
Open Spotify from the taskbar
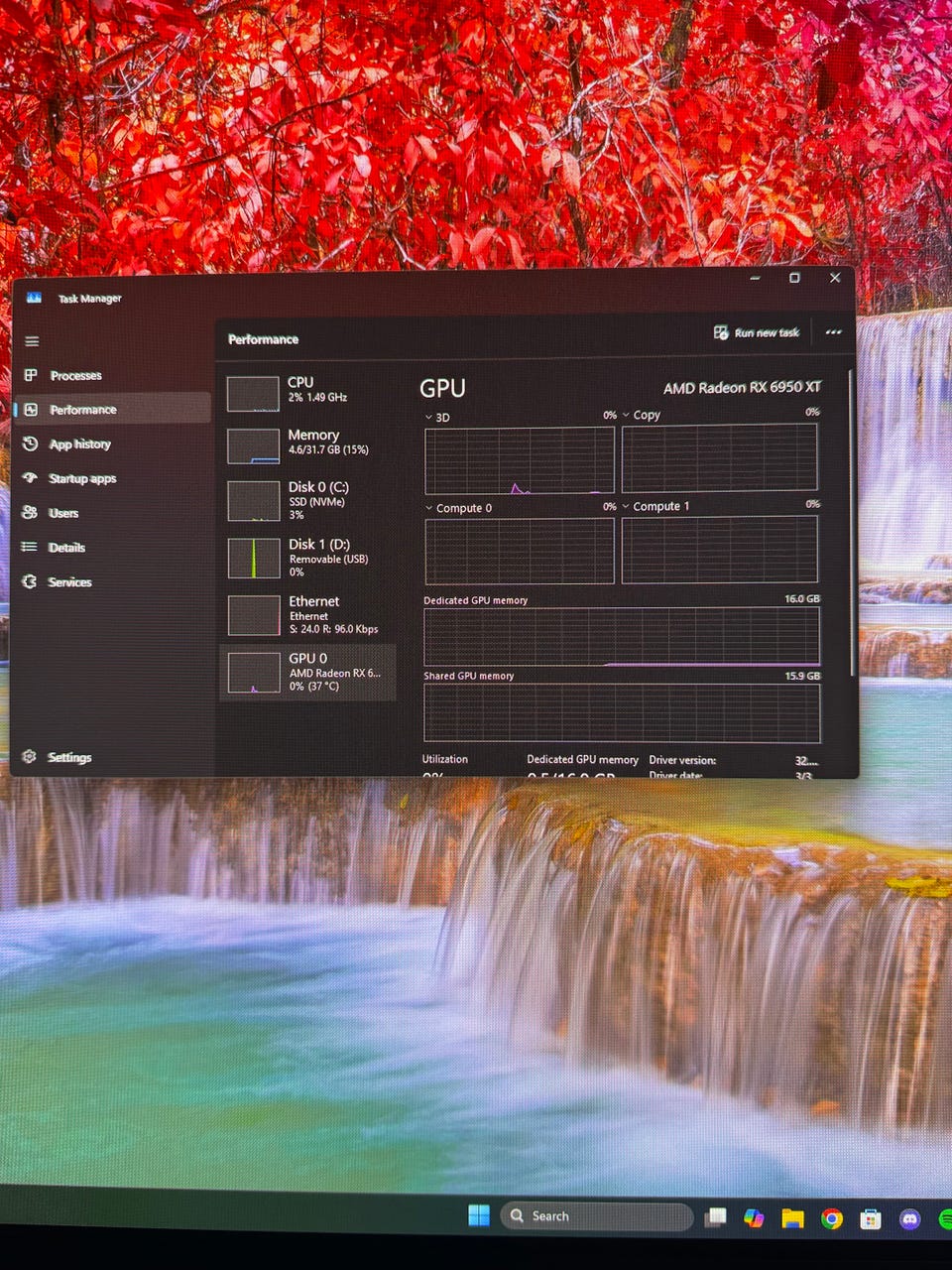pos(944,1219)
